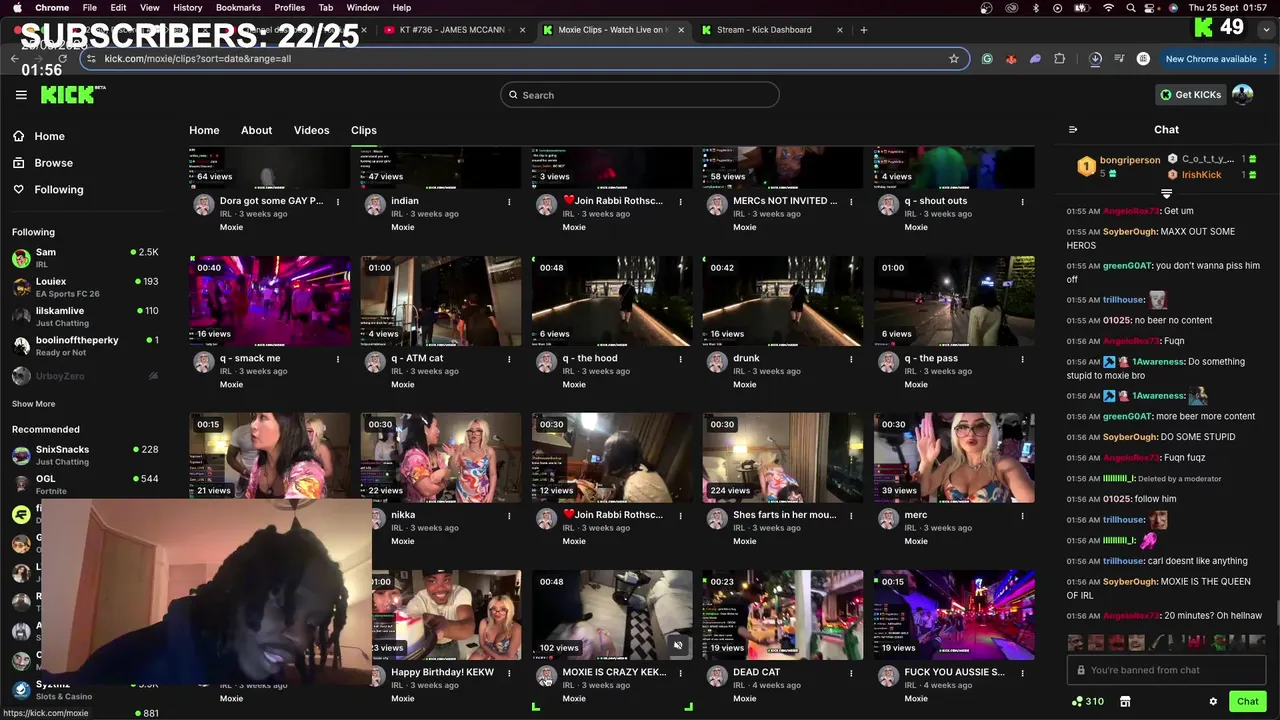Open options for 'q - ATM cat' clip
Screen dimensions: 1280x720
coord(509,359)
